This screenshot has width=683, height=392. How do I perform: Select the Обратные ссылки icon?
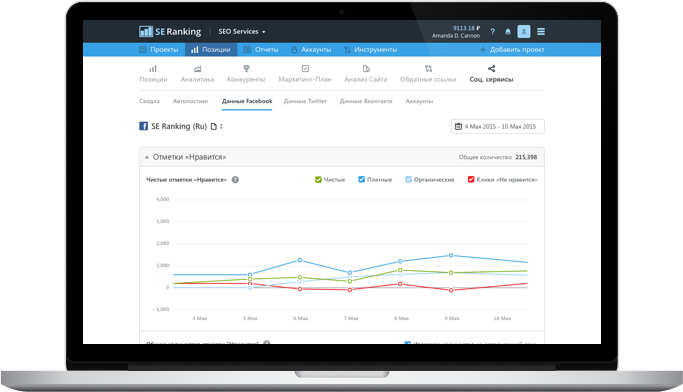coord(428,68)
